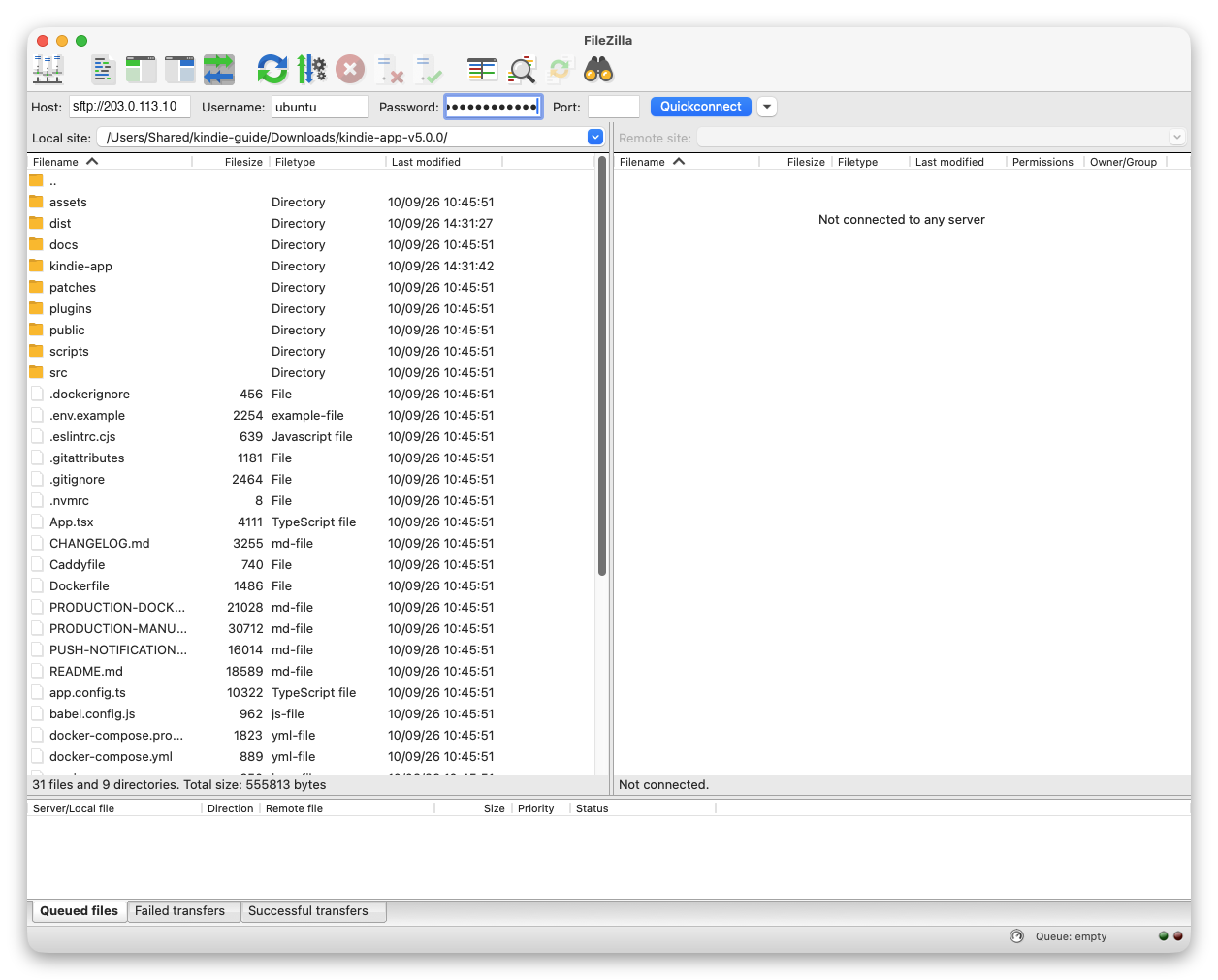
Task: Select the CHANGELOG.md file
Action: [x=310, y=543]
